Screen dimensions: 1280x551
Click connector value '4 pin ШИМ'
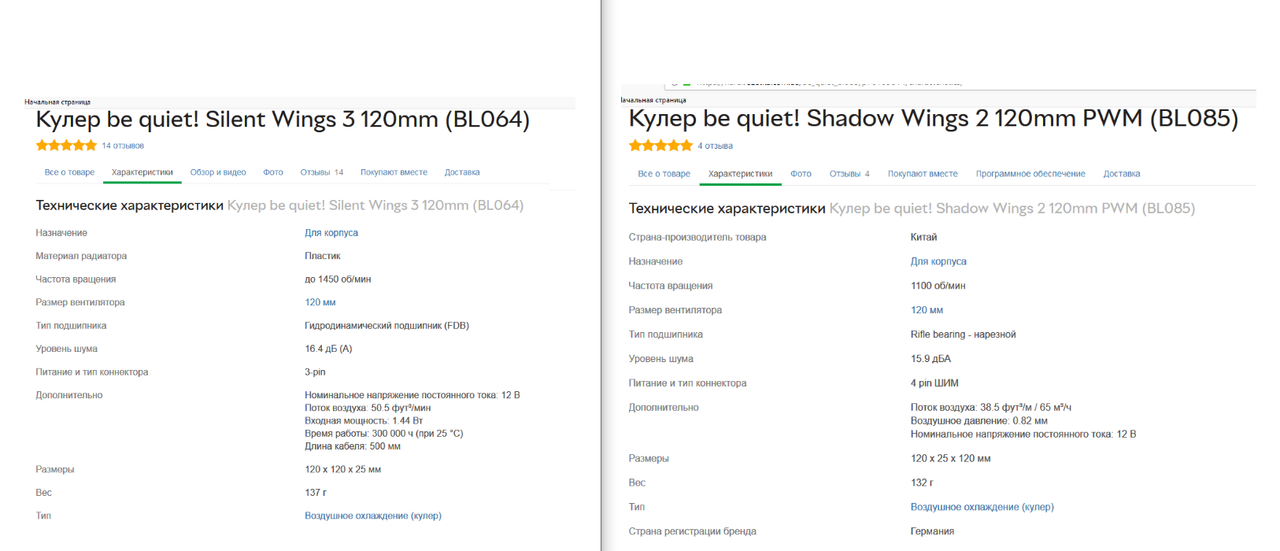pyautogui.click(x=936, y=383)
